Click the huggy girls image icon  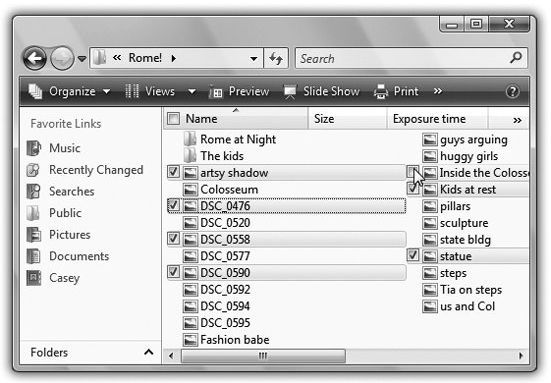click(x=429, y=156)
